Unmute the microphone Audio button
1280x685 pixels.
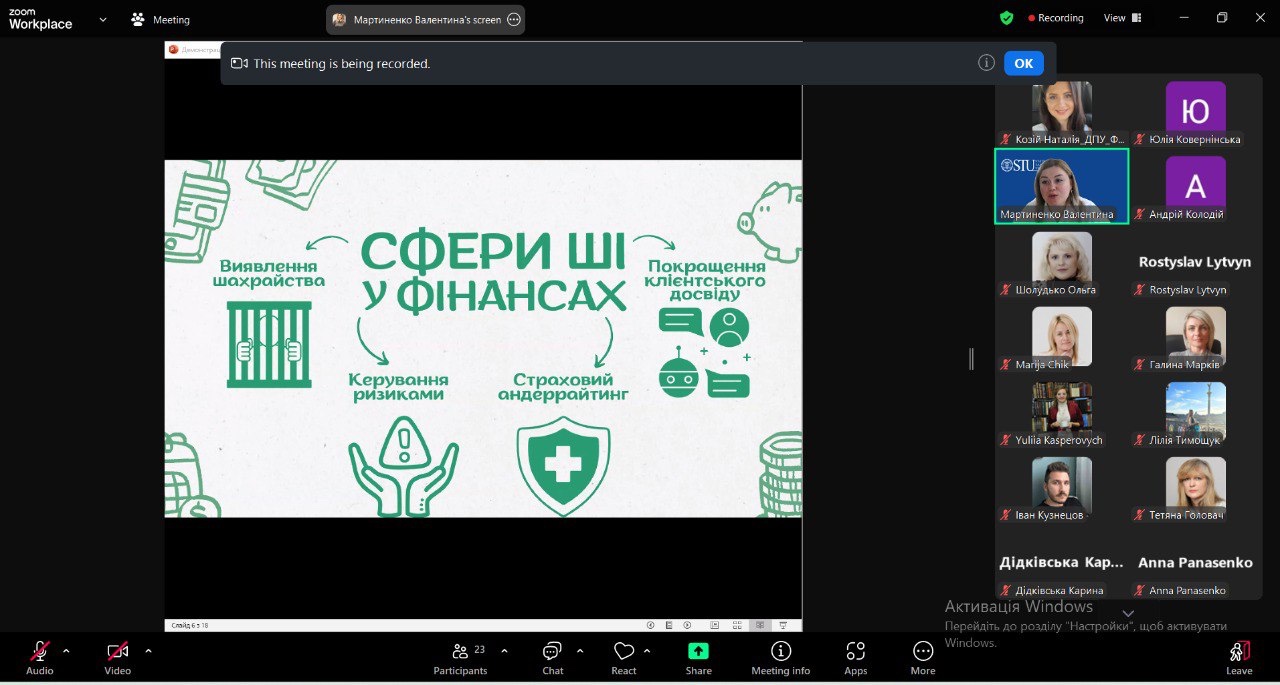click(40, 656)
